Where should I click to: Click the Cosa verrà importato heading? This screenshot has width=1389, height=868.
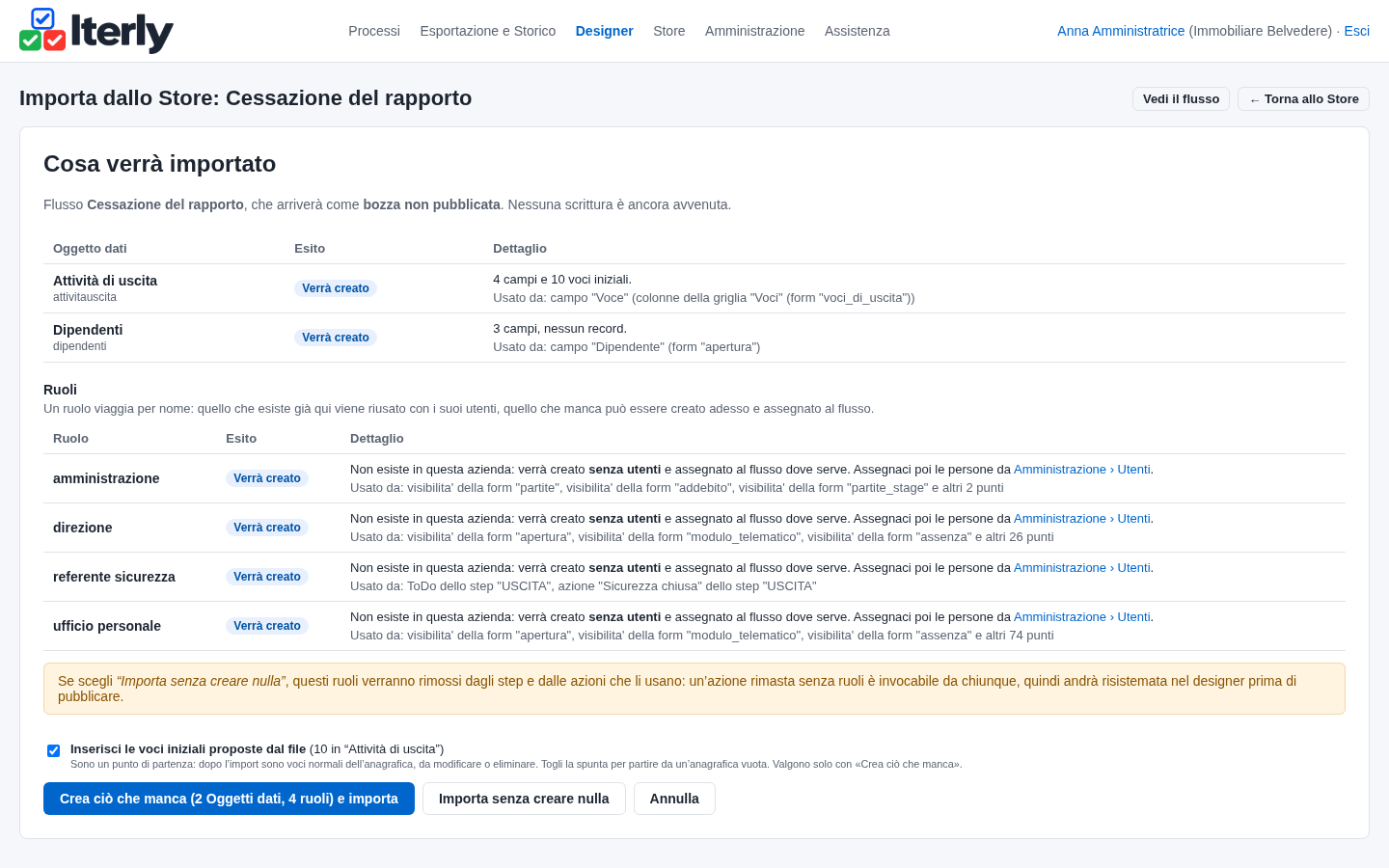pos(160,164)
